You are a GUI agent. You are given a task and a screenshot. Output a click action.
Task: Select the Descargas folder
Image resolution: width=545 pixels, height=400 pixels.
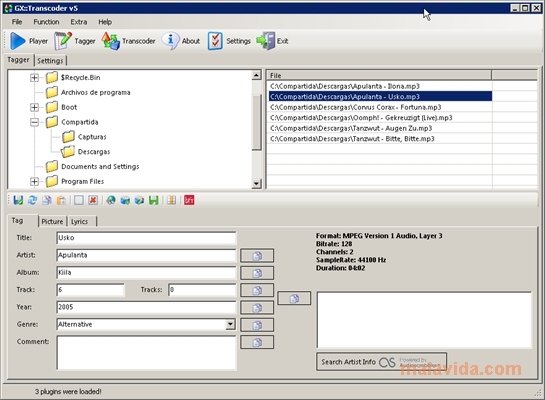(93, 152)
